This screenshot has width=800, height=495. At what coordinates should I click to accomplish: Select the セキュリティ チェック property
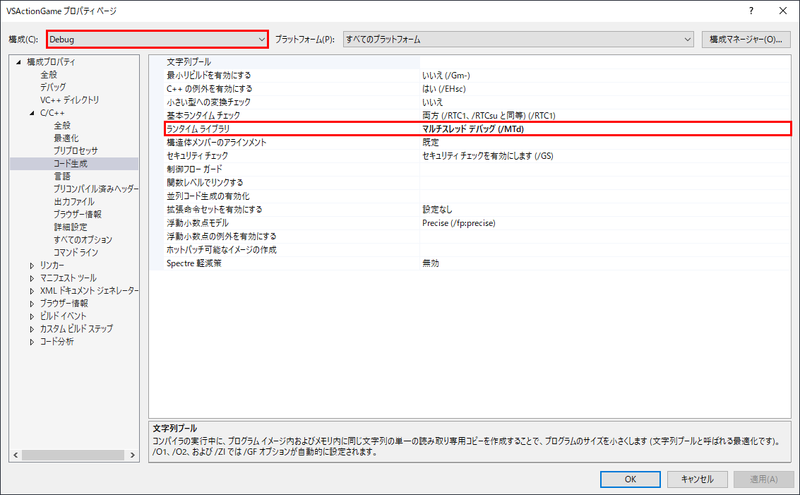click(197, 156)
